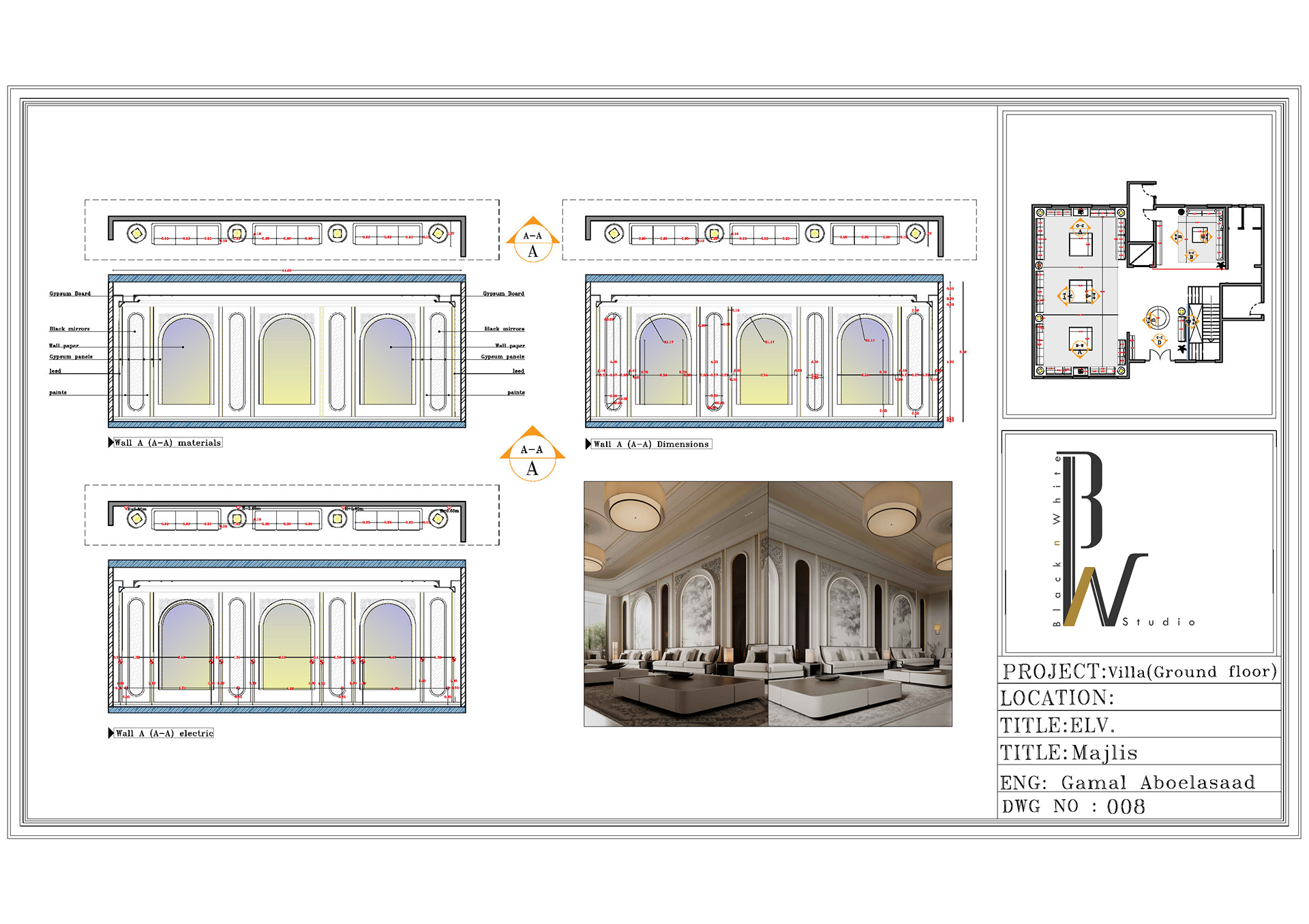Click the Wall A (A-A) electric title
This screenshot has height=924, width=1309.
[x=164, y=733]
